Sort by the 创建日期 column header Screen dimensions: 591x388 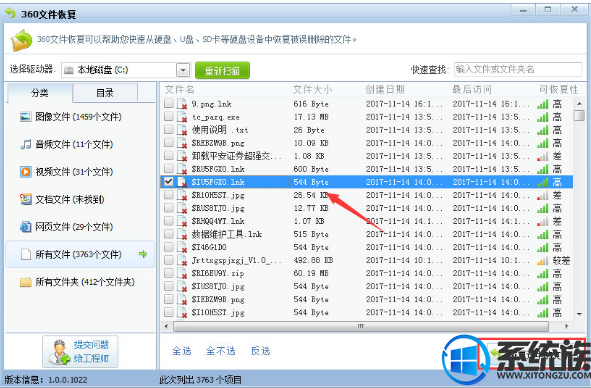[385, 90]
